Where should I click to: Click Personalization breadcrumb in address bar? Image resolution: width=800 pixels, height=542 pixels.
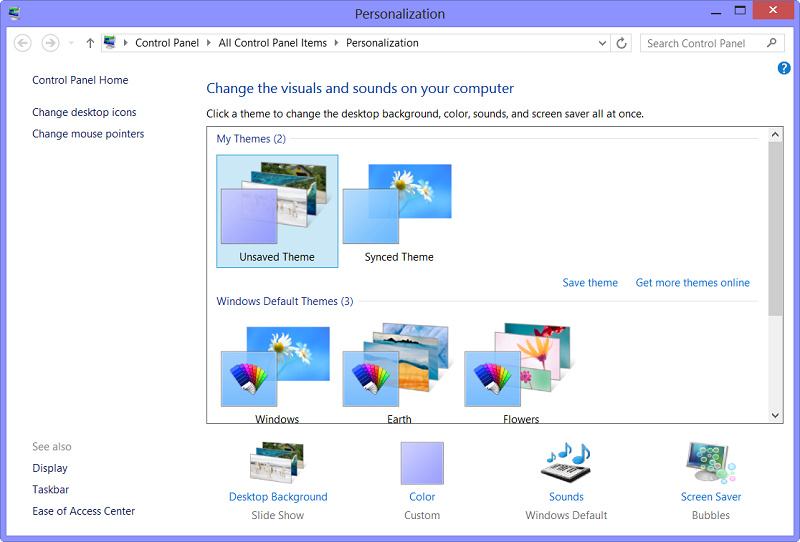(382, 43)
